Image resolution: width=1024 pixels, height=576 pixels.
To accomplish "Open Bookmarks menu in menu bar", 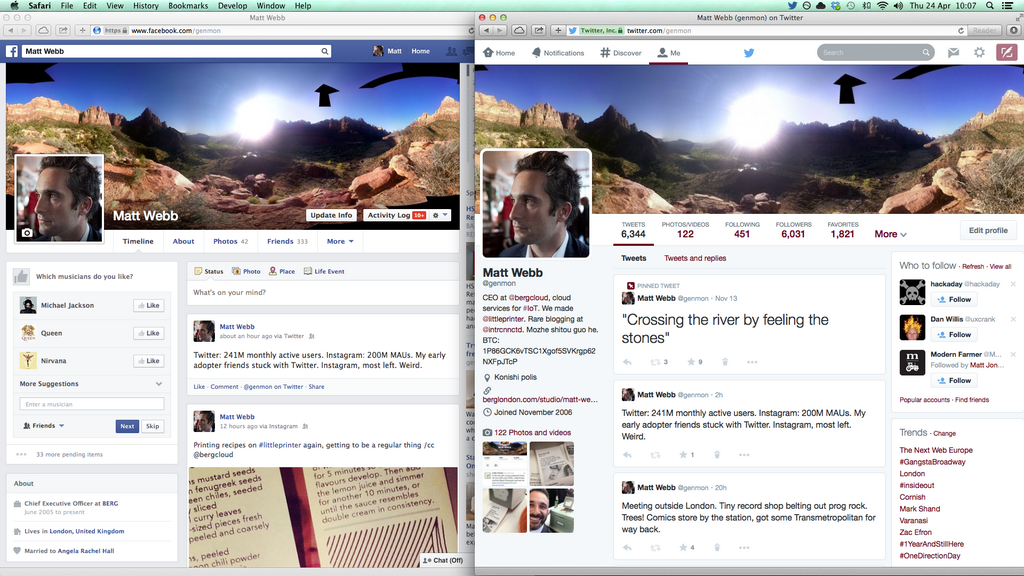I will click(x=188, y=6).
